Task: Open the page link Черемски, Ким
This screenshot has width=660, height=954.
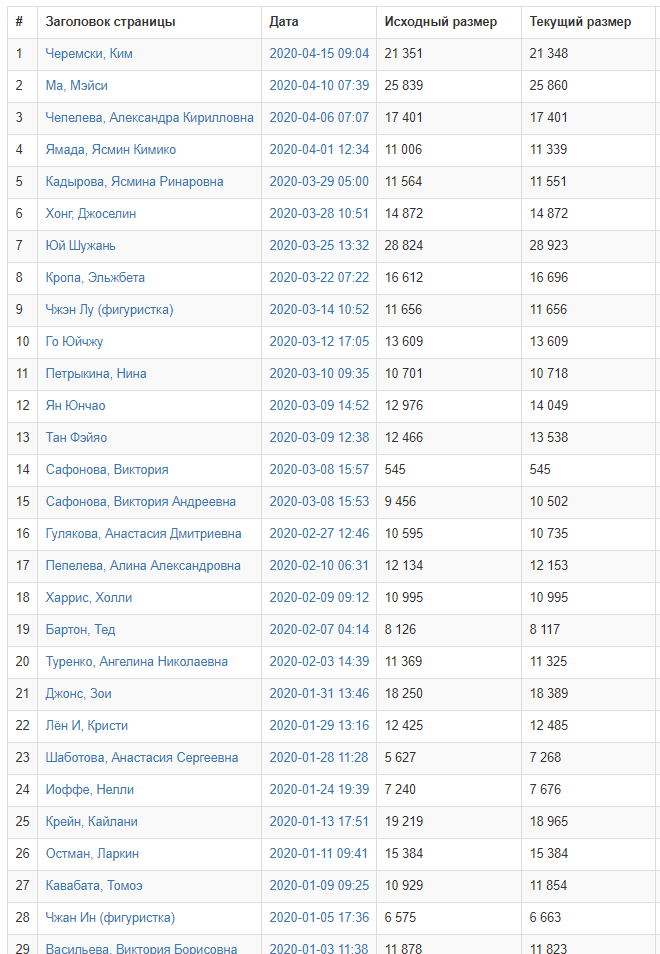Action: (x=89, y=54)
